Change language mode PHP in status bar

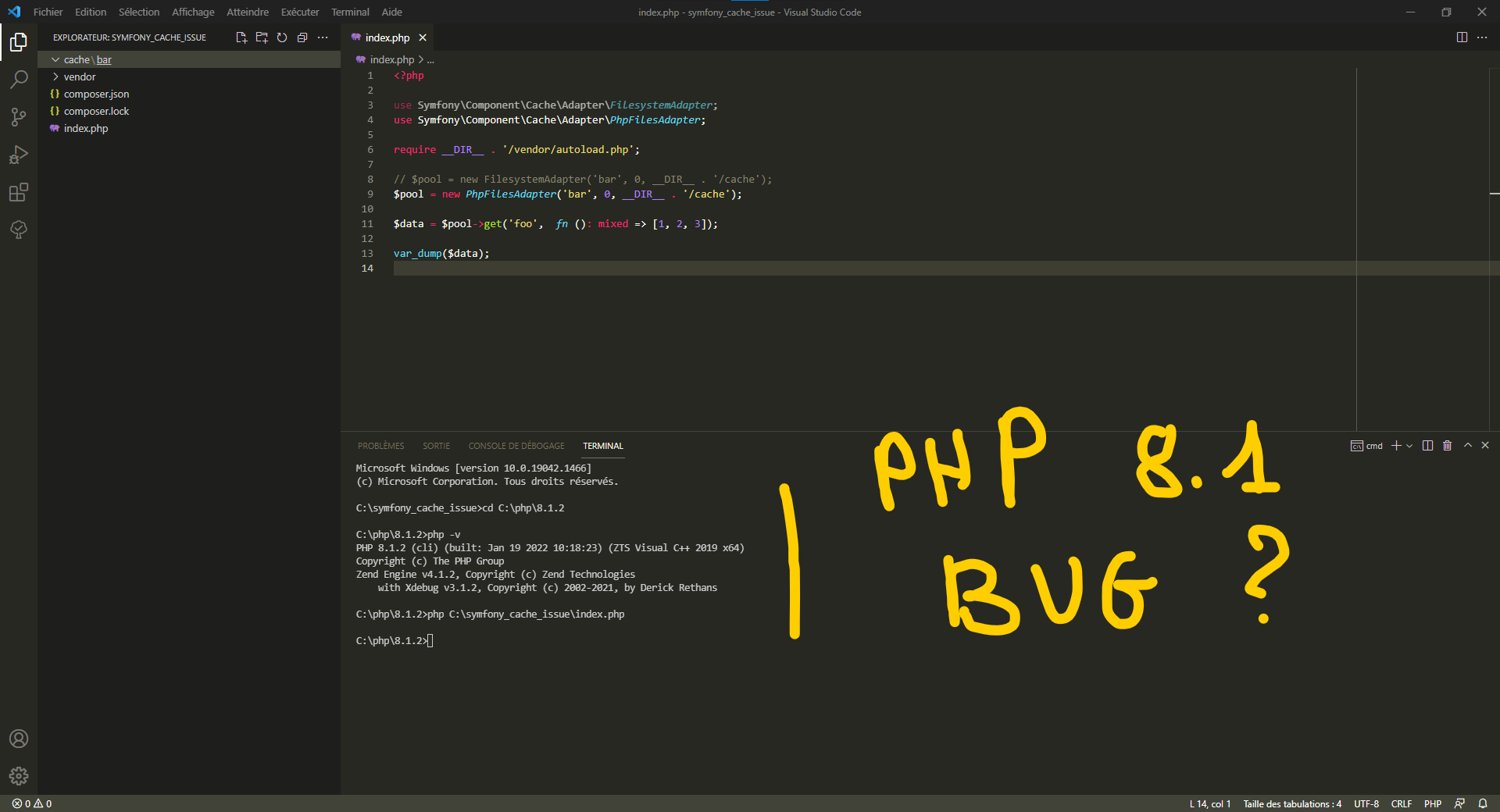pos(1433,803)
